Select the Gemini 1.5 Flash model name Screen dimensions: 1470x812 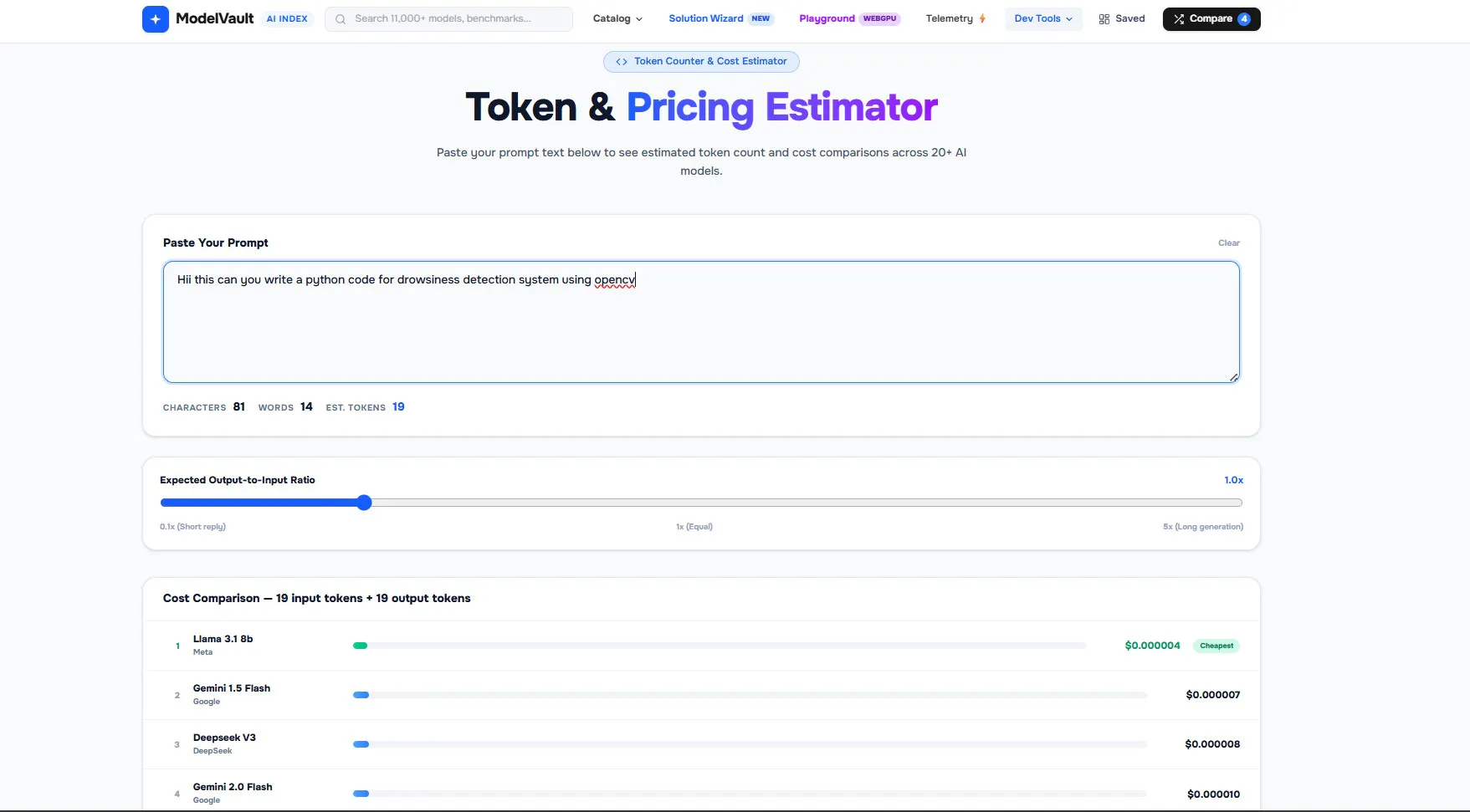[x=232, y=688]
